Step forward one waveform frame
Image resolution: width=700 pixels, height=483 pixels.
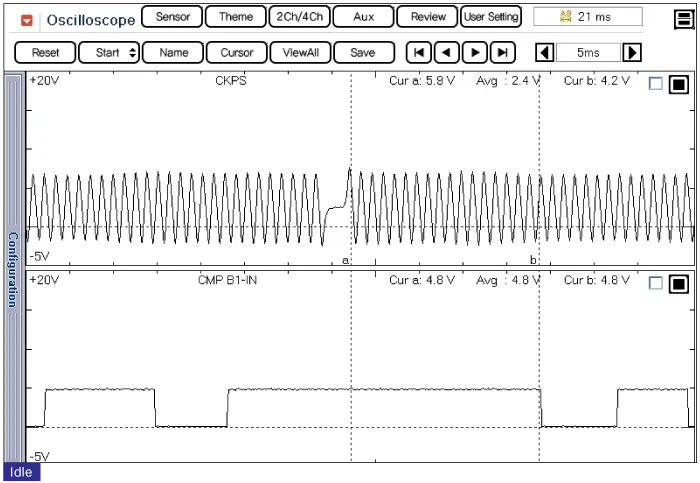[x=475, y=53]
